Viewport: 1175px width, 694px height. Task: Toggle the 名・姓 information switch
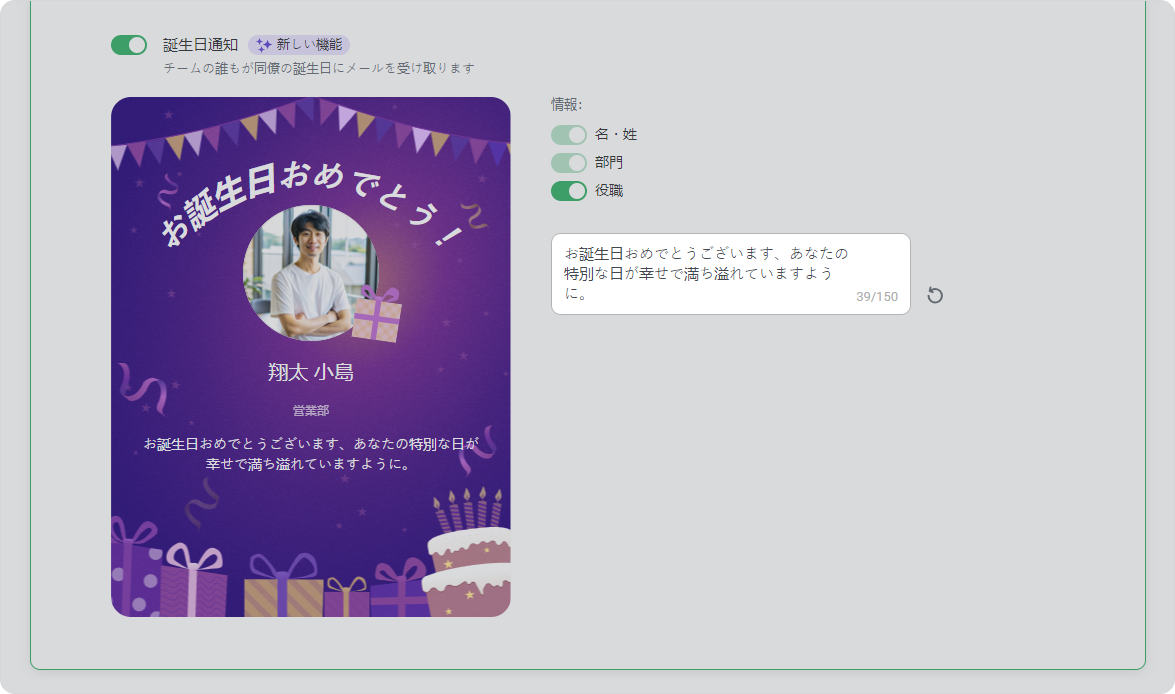(569, 135)
